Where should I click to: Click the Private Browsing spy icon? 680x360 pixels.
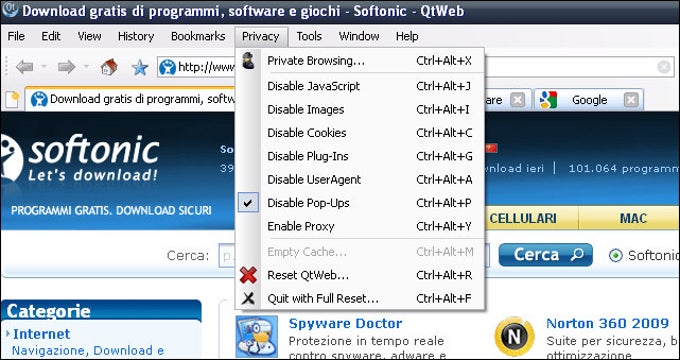(248, 61)
